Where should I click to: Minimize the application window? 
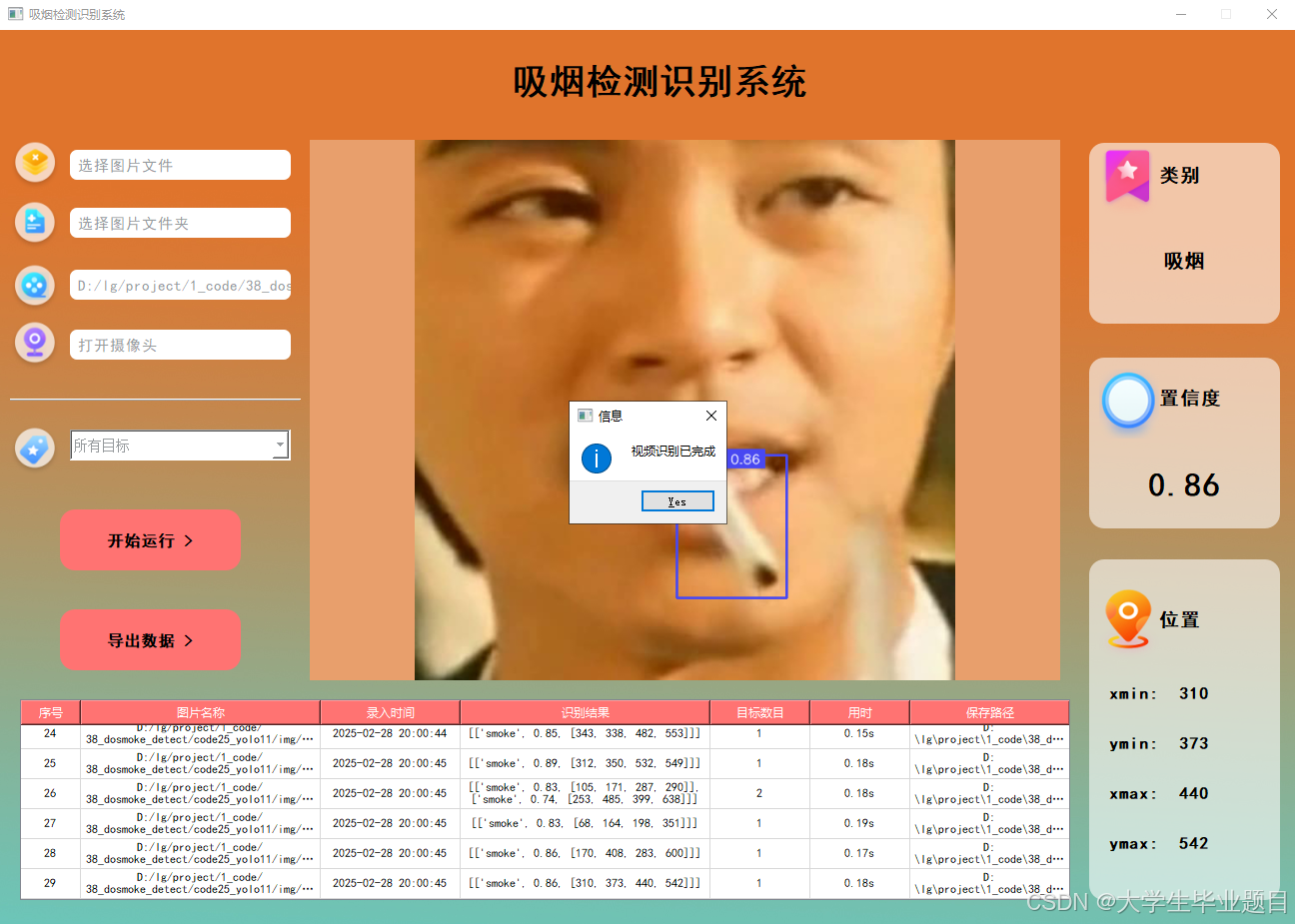pyautogui.click(x=1181, y=14)
